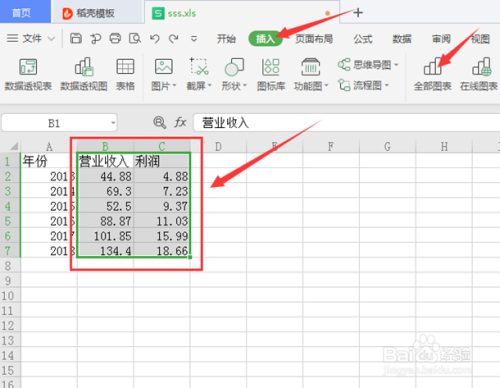Expand the 功能图 dropdown arrow
The image size is (500, 388).
click(327, 86)
